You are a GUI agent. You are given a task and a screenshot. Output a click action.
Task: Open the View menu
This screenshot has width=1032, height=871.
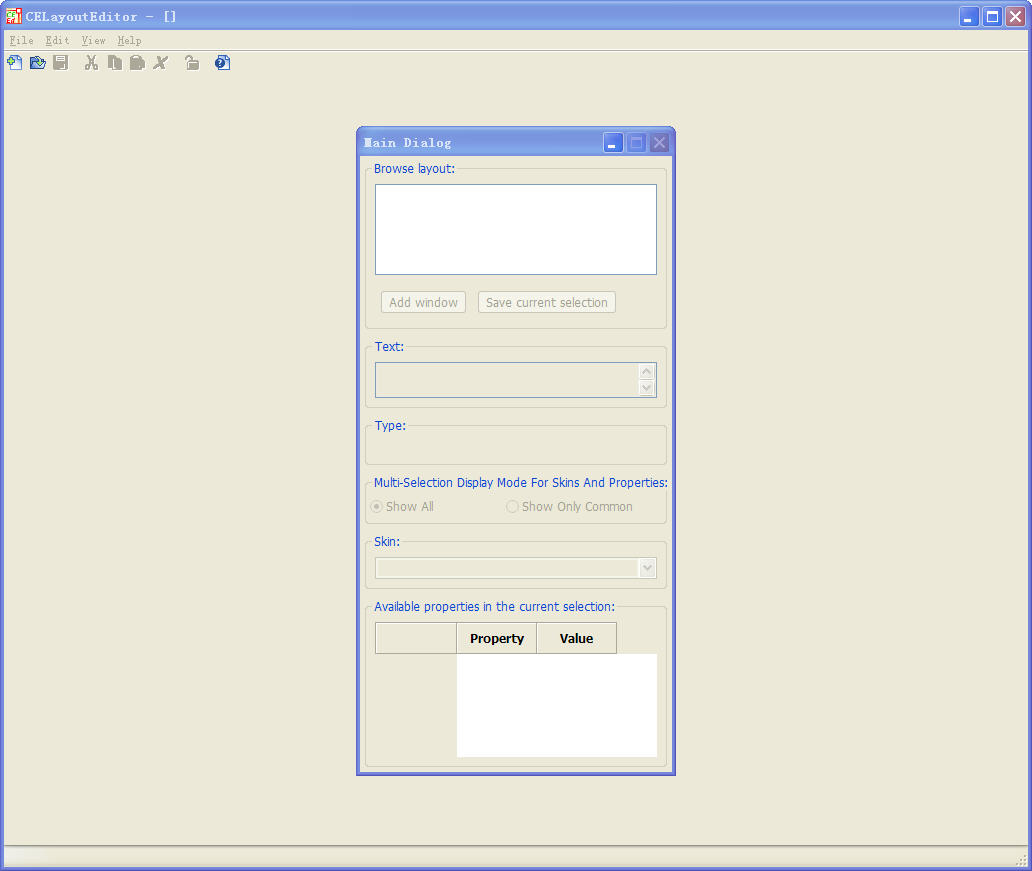pos(93,40)
